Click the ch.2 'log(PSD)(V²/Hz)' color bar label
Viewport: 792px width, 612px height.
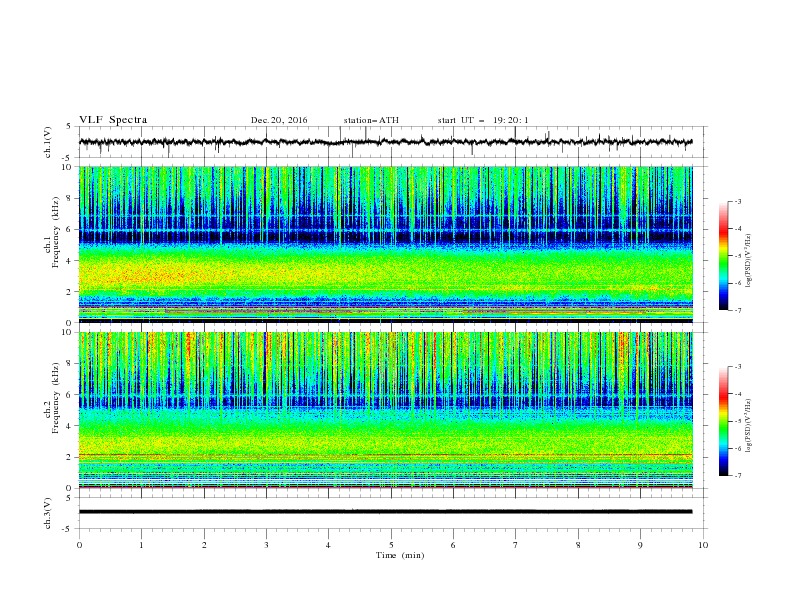coord(749,426)
